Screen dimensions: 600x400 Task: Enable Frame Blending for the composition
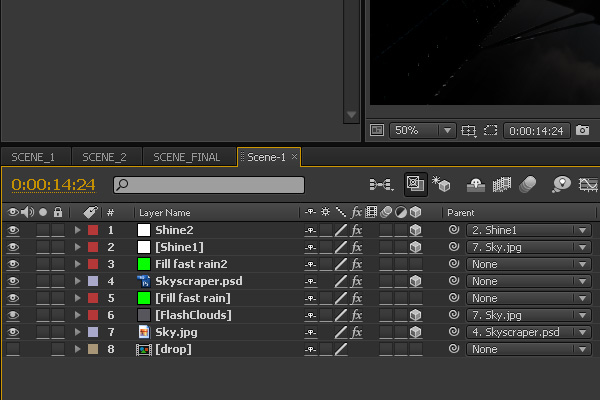click(502, 184)
